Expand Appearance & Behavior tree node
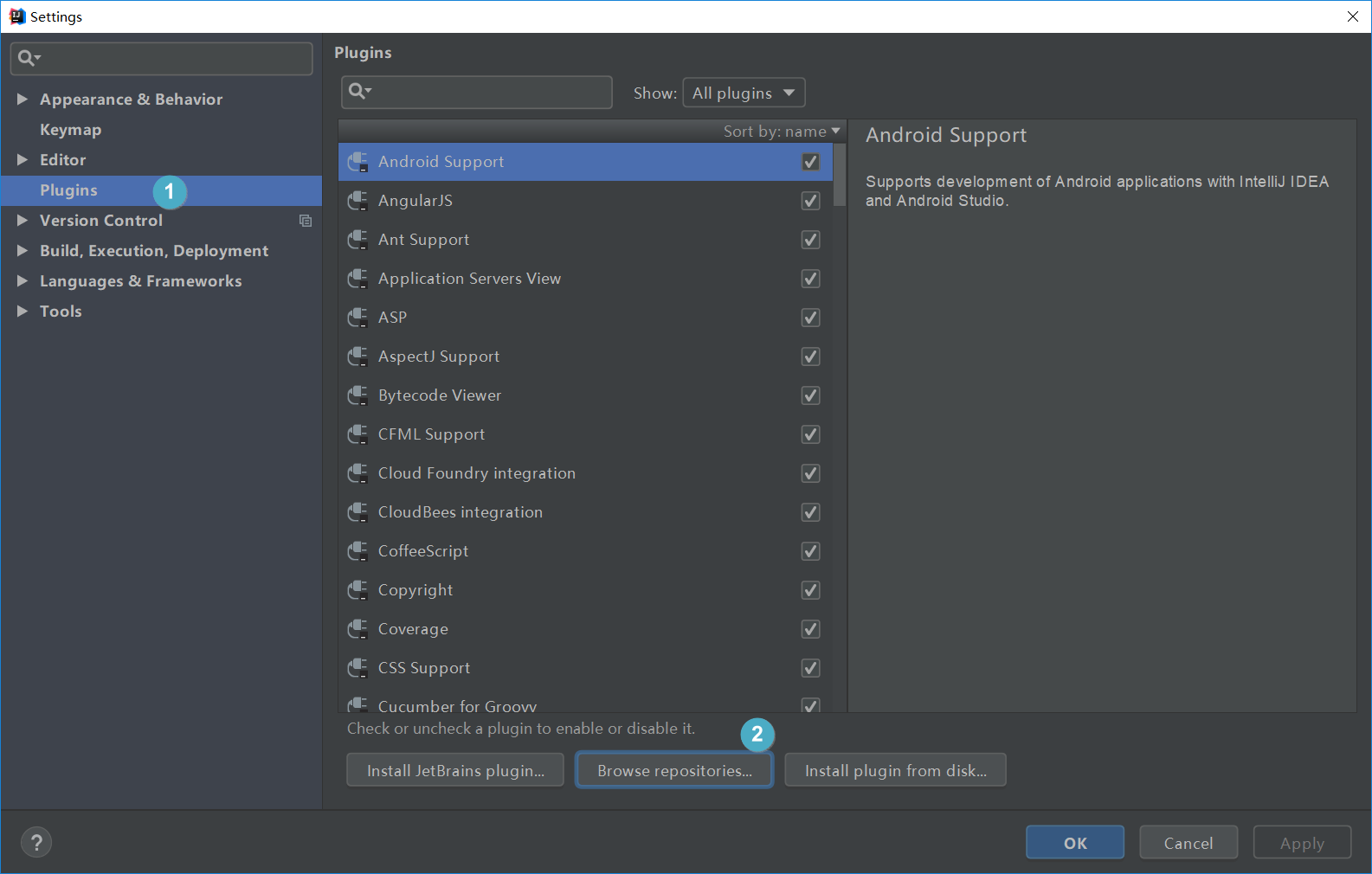The width and height of the screenshot is (1372, 874). 23,100
